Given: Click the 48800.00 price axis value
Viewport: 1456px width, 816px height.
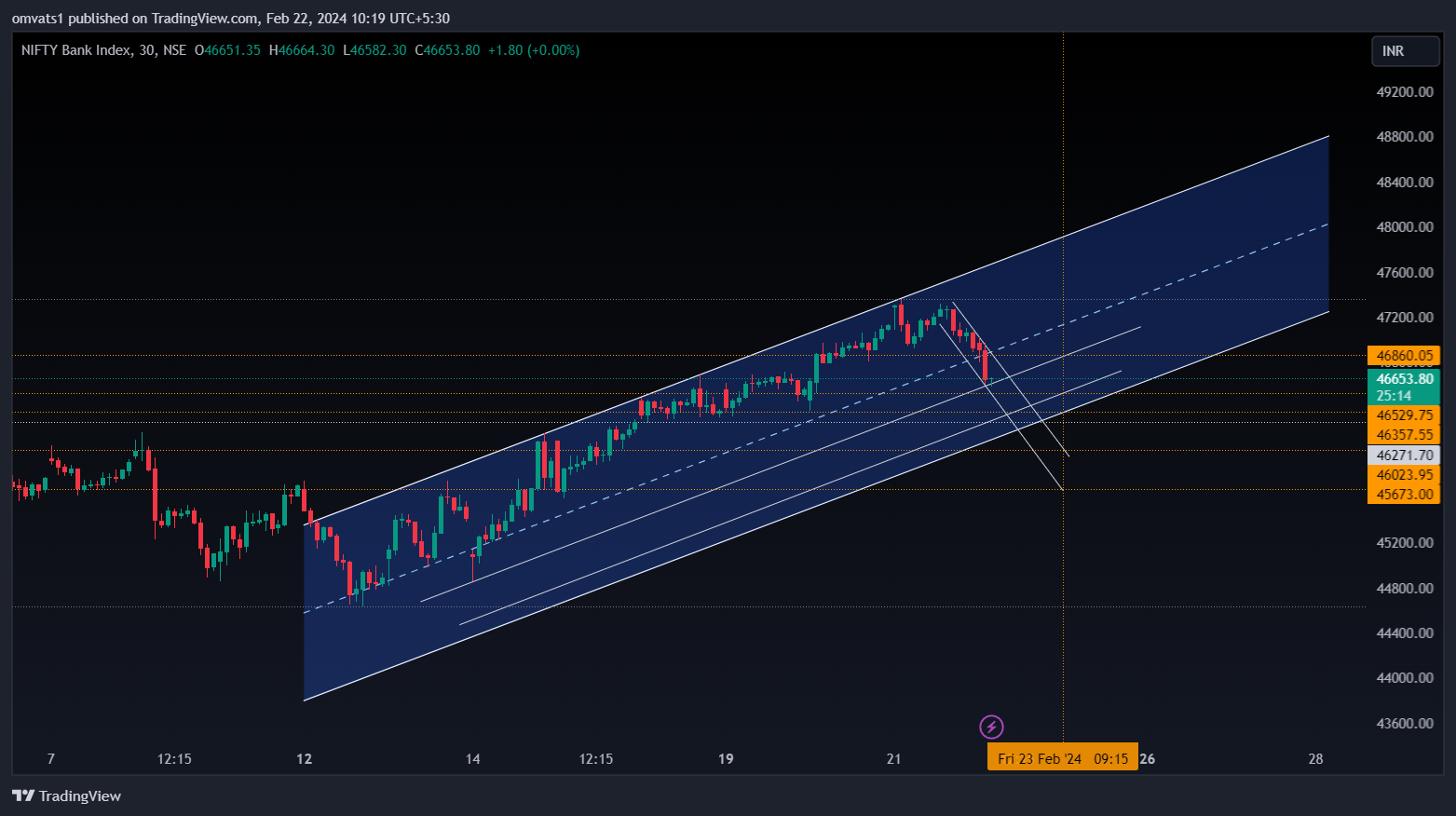Looking at the screenshot, I should [x=1405, y=137].
